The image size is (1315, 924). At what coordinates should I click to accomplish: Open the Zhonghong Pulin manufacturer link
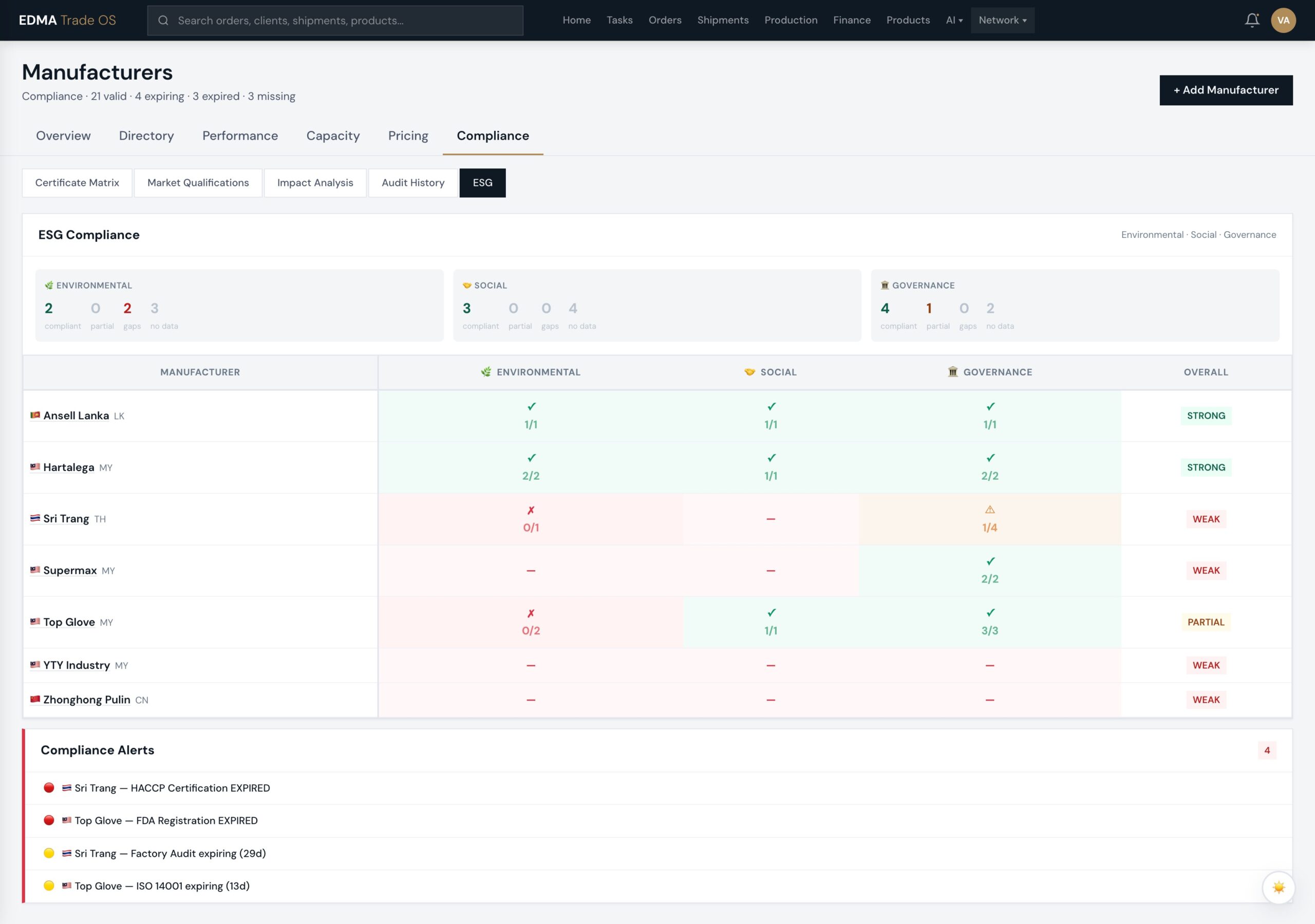pos(87,700)
